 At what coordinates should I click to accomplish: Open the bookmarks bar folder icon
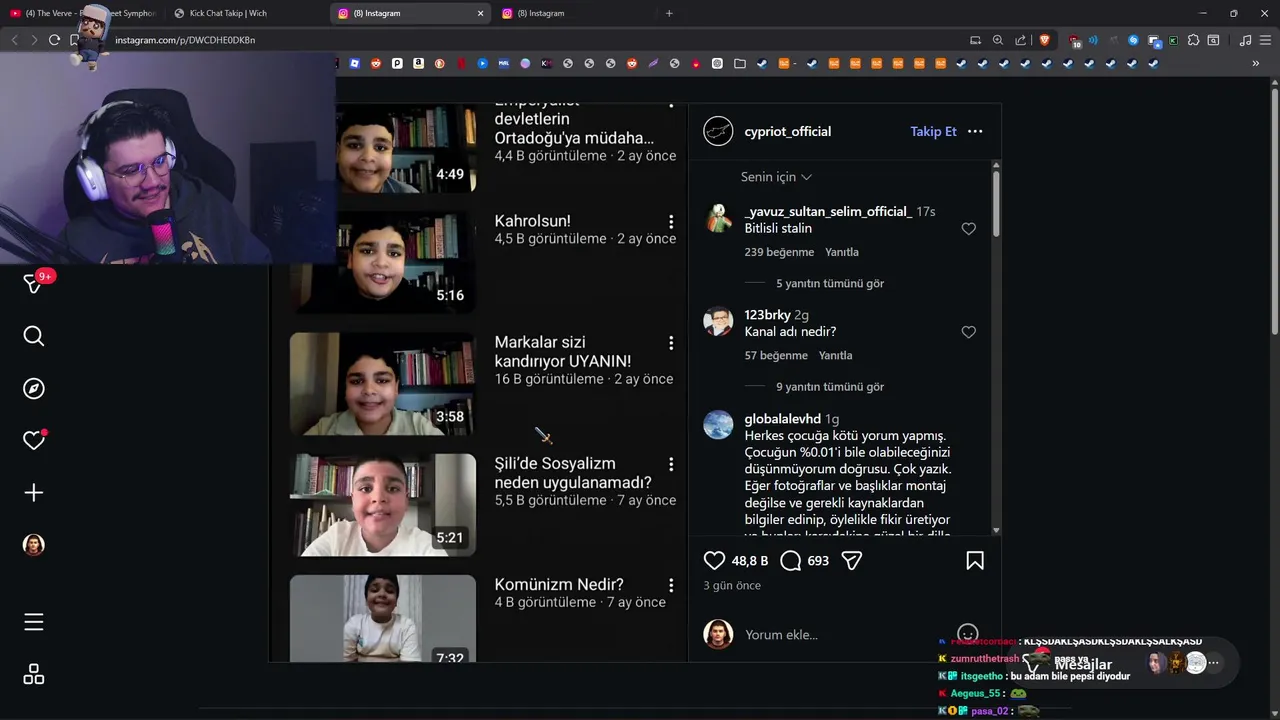pos(739,63)
